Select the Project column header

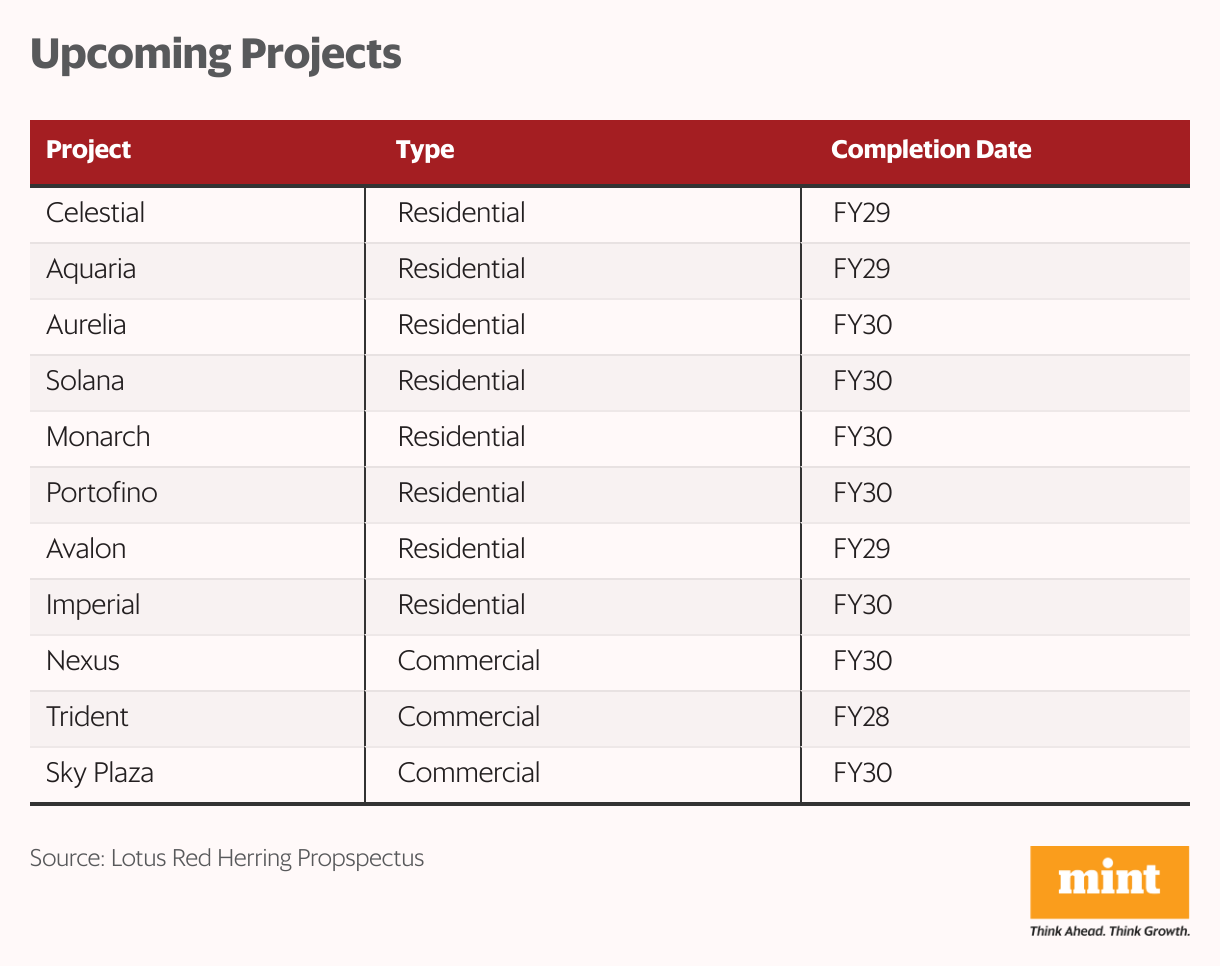(x=89, y=150)
